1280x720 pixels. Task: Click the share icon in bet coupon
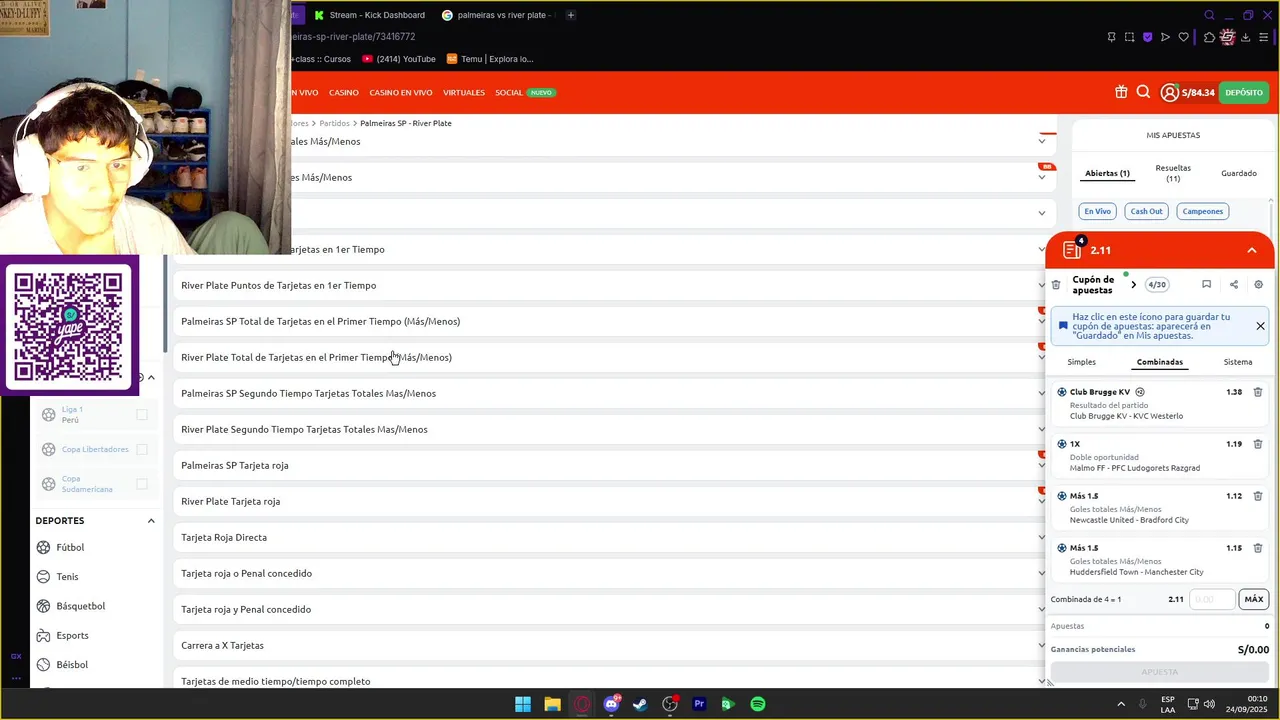click(1233, 285)
